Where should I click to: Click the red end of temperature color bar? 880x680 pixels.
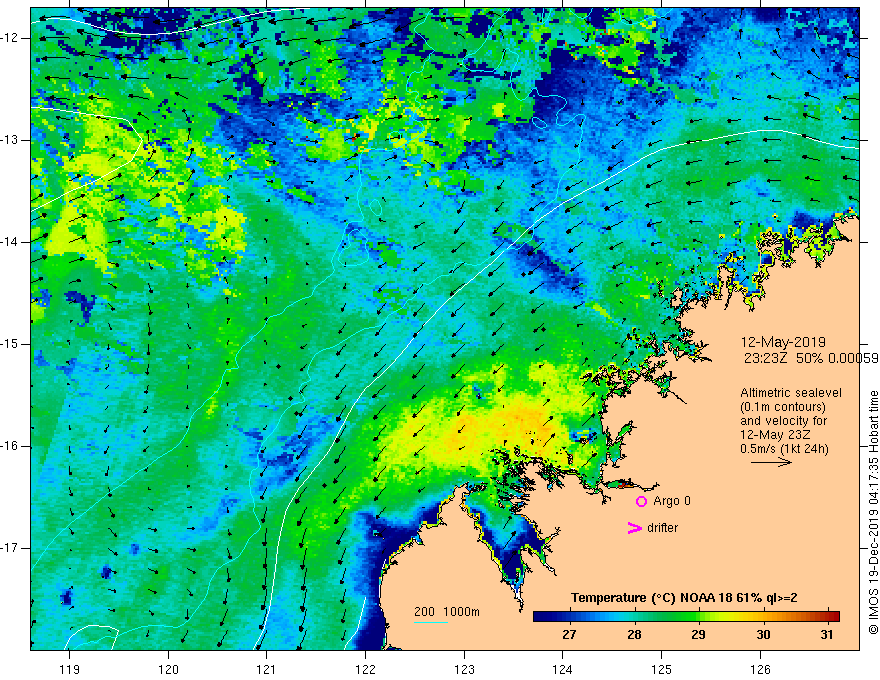pyautogui.click(x=835, y=616)
